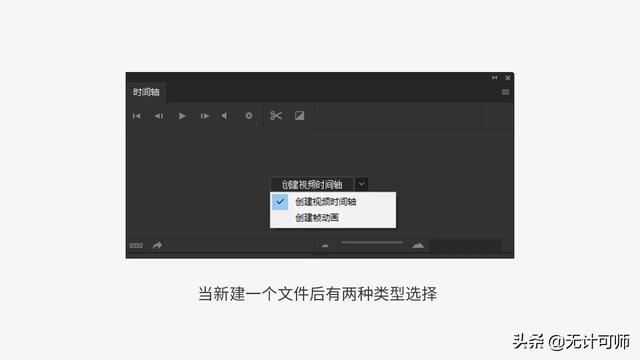Click the 创建视频时间轴 button
The height and width of the screenshot is (360, 640).
(x=312, y=184)
